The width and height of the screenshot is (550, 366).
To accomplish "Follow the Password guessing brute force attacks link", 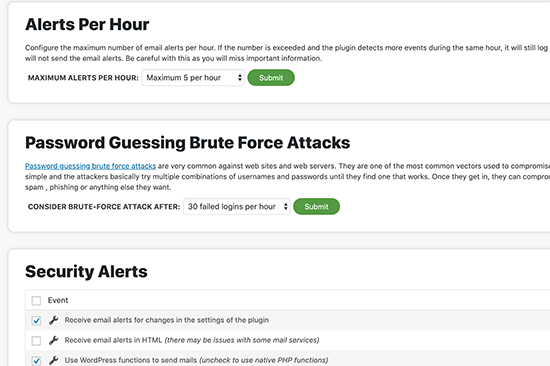I will coord(90,166).
